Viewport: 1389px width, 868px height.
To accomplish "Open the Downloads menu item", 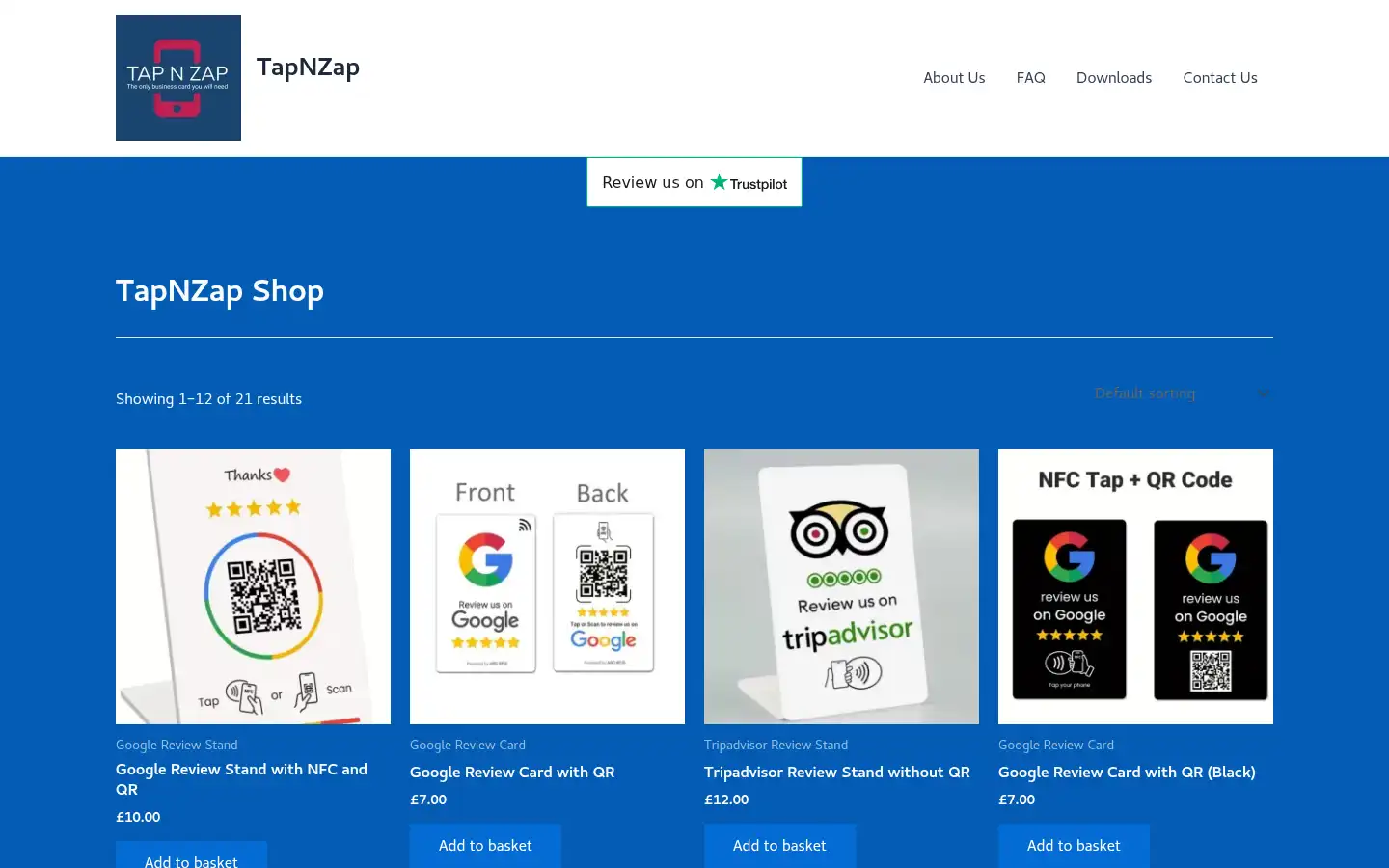I will (1114, 78).
